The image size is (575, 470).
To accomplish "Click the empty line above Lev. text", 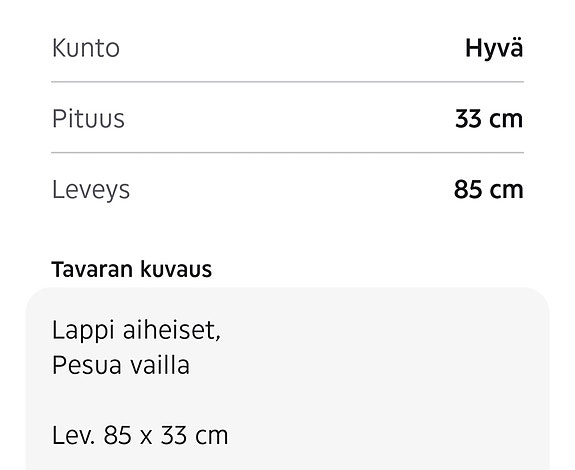I will pyautogui.click(x=288, y=400).
